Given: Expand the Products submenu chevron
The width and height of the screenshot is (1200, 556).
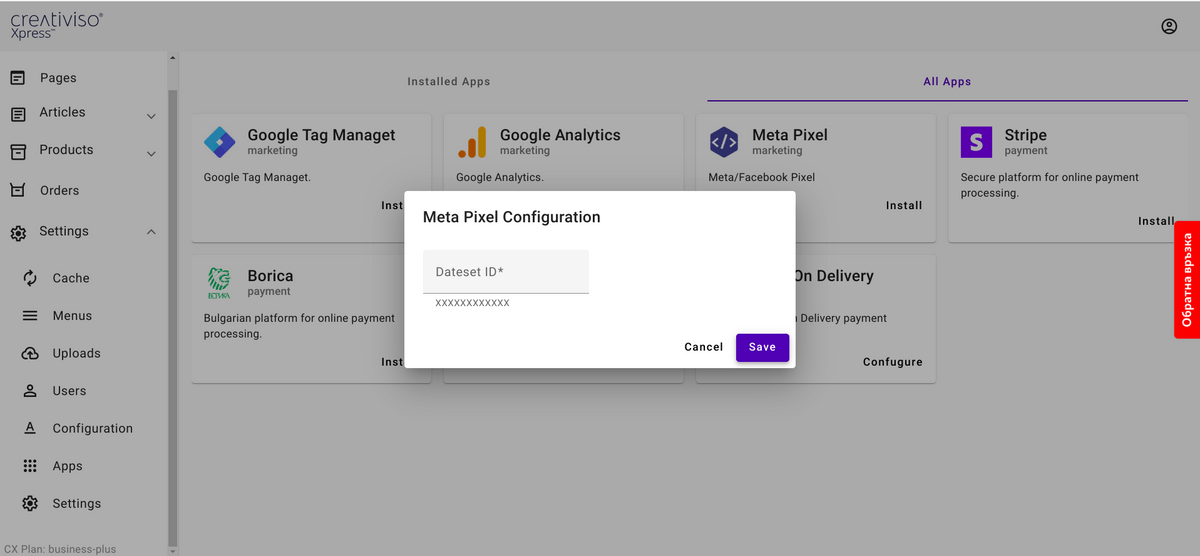Looking at the screenshot, I should point(151,154).
